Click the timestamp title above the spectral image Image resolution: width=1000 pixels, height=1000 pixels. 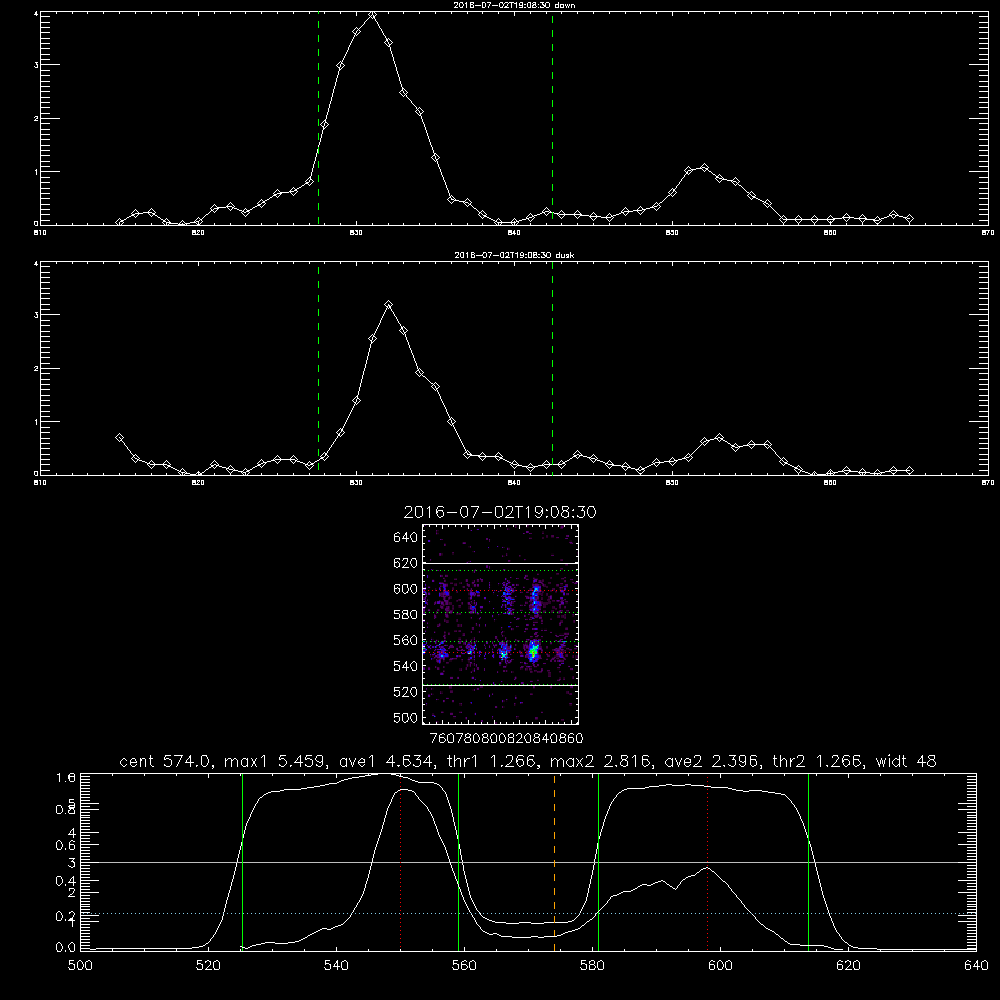[500, 512]
